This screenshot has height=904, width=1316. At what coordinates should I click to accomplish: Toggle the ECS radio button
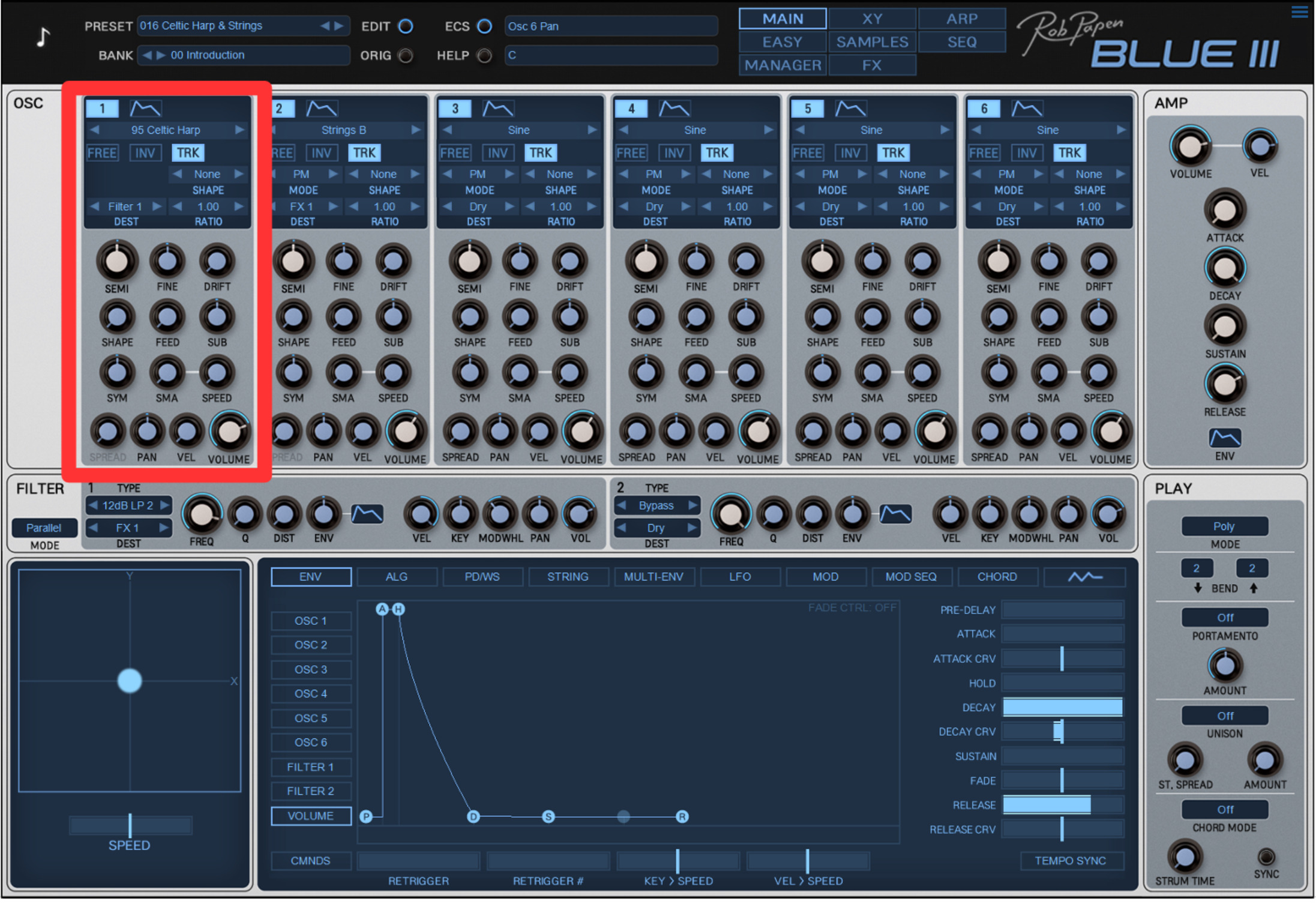[484, 26]
